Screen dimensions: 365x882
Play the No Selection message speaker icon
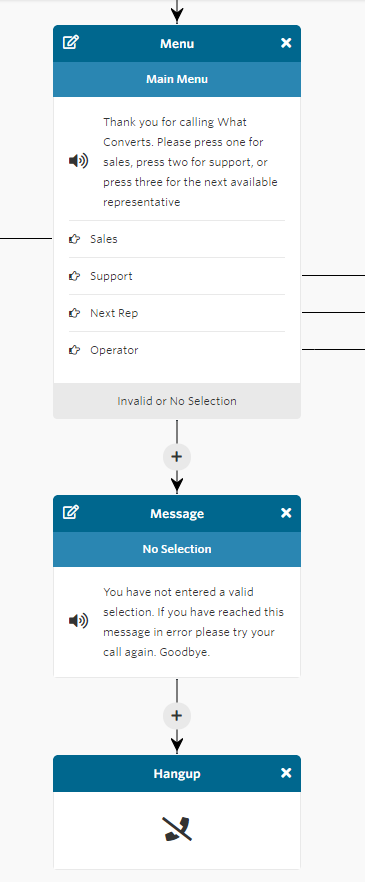click(x=78, y=621)
